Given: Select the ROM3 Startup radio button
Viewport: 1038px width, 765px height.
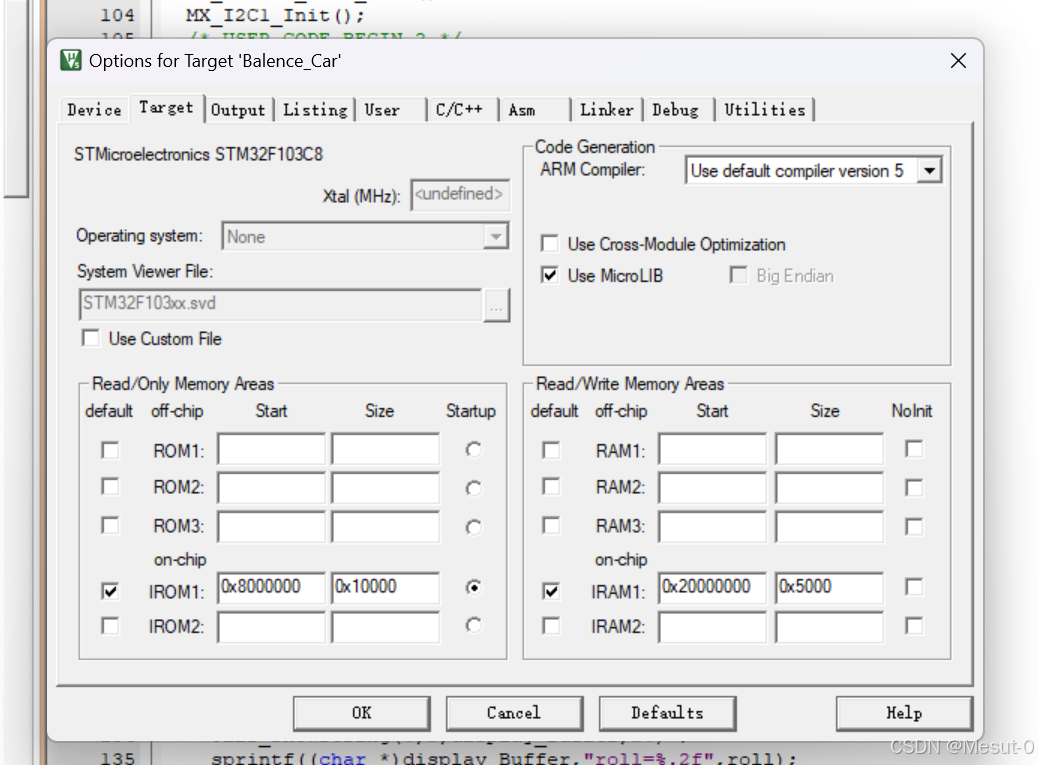Looking at the screenshot, I should [473, 527].
